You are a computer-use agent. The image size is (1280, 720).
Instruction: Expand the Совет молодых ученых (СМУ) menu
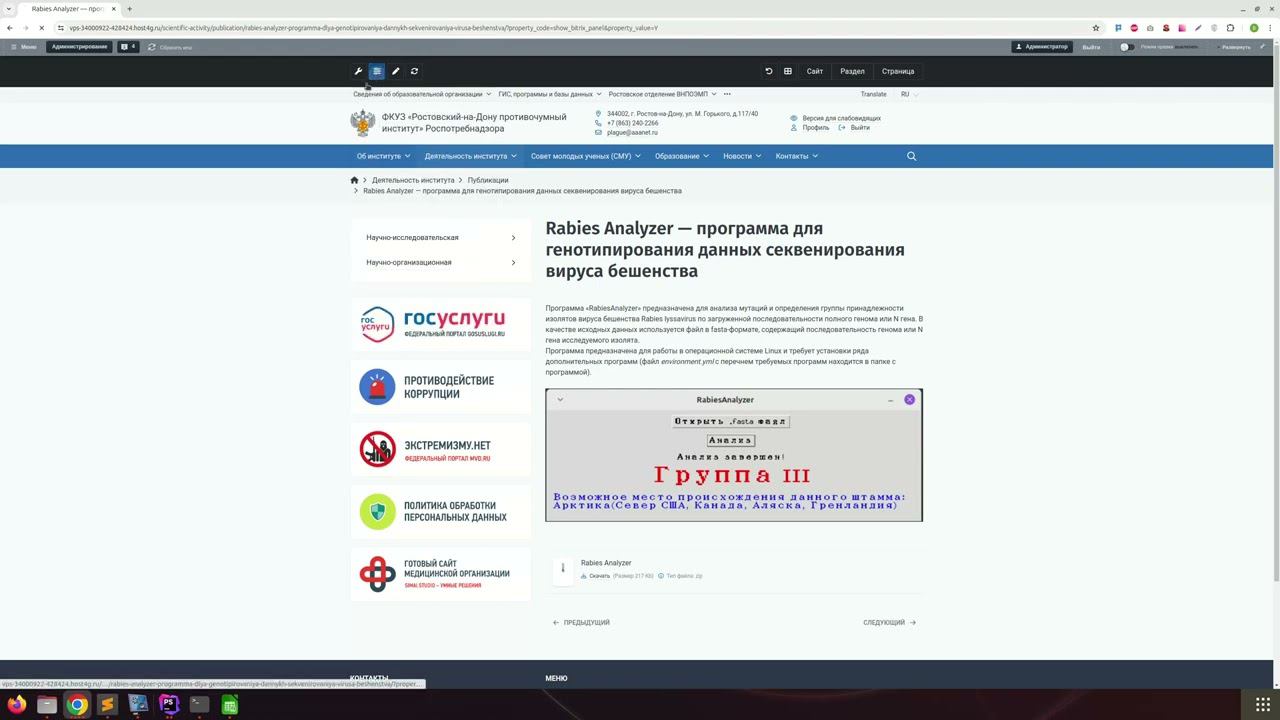[x=586, y=156]
